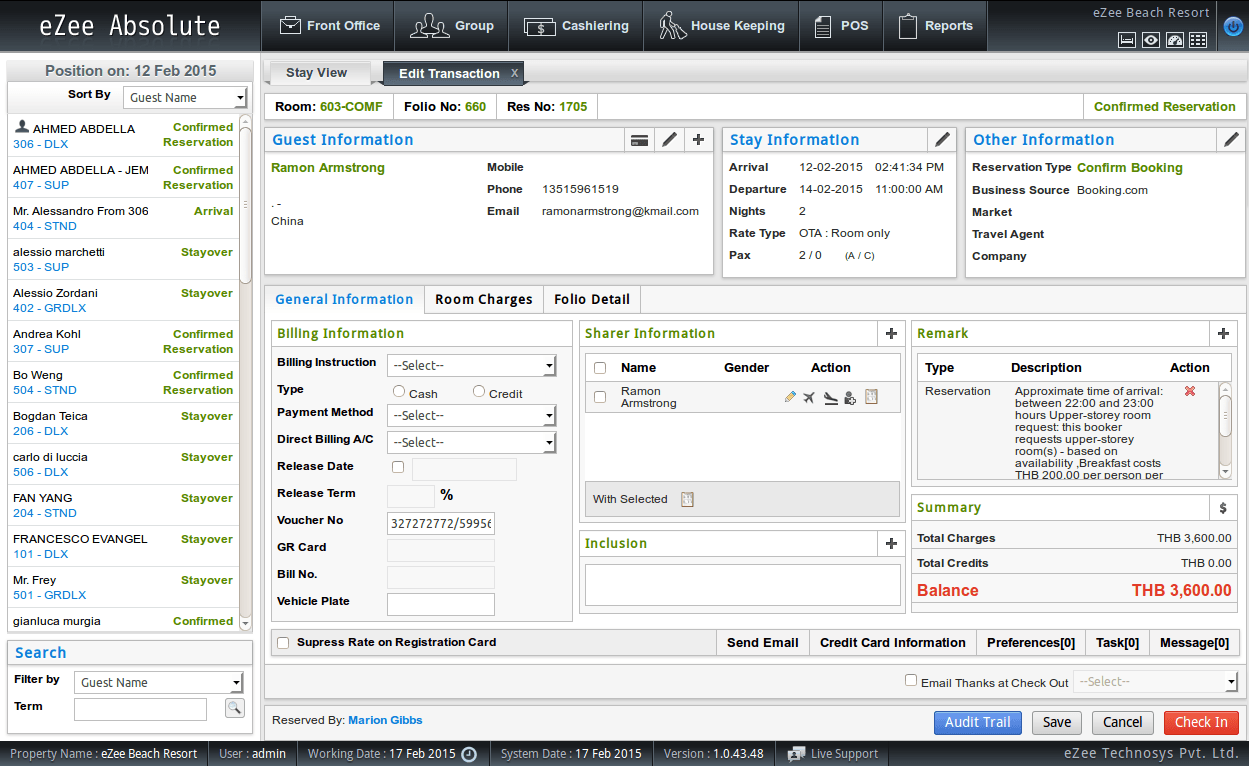
Task: Open the Filter by Guest Name dropdown
Action: (159, 683)
